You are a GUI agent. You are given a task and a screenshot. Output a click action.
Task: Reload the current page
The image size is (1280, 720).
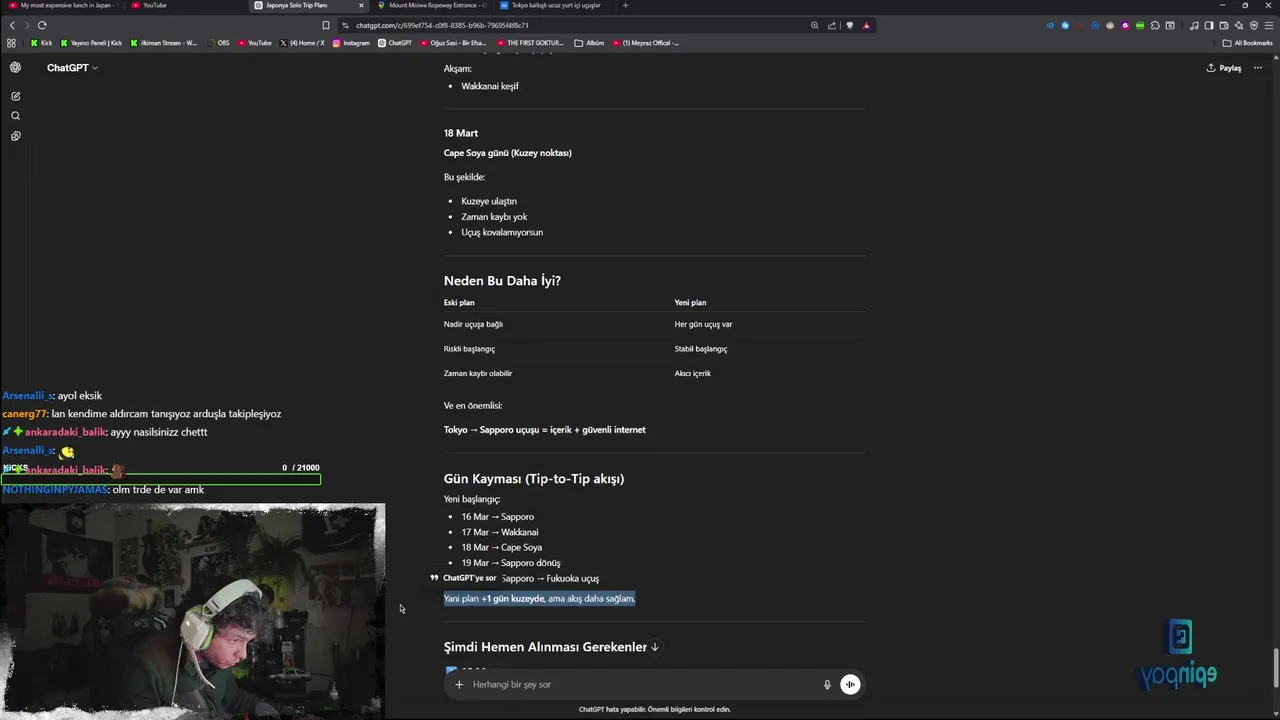[x=42, y=25]
